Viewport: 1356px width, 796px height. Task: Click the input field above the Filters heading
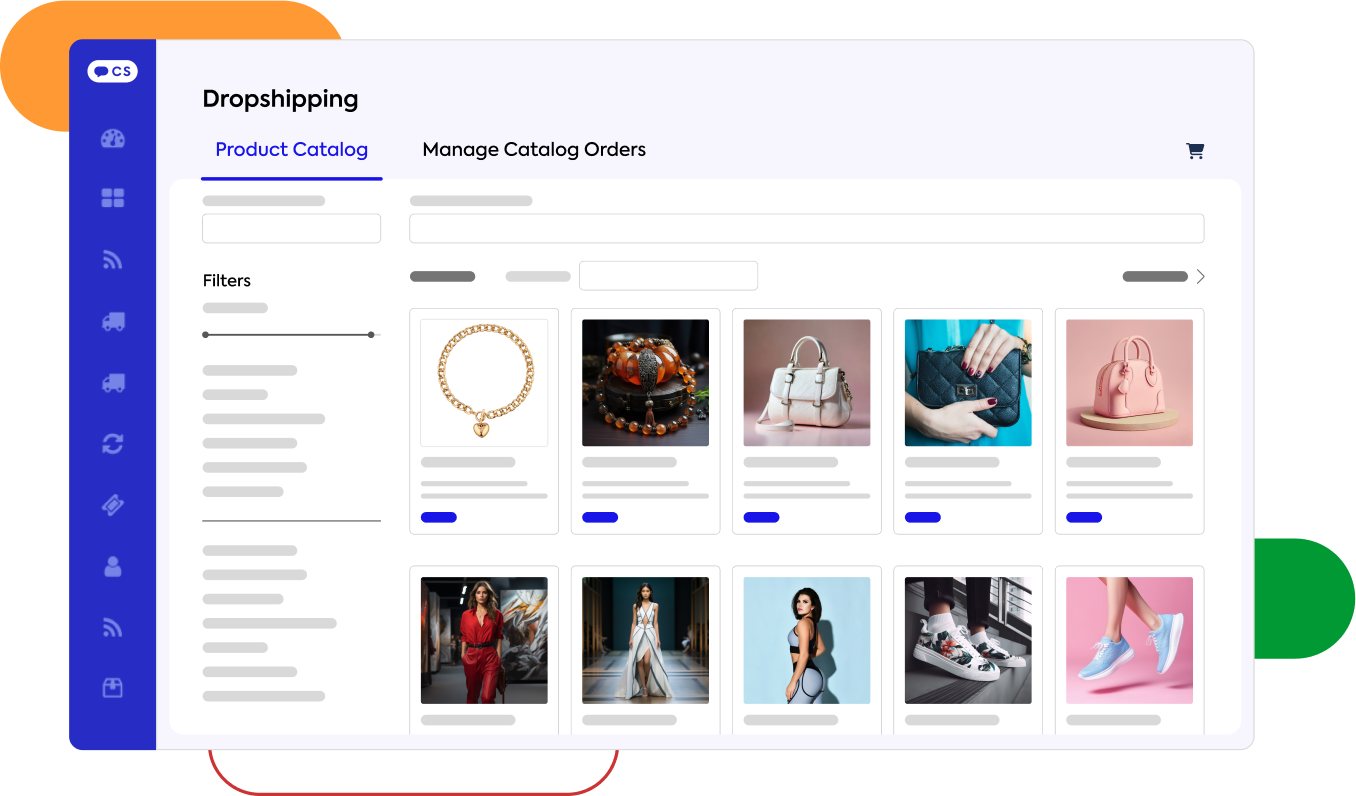click(291, 228)
